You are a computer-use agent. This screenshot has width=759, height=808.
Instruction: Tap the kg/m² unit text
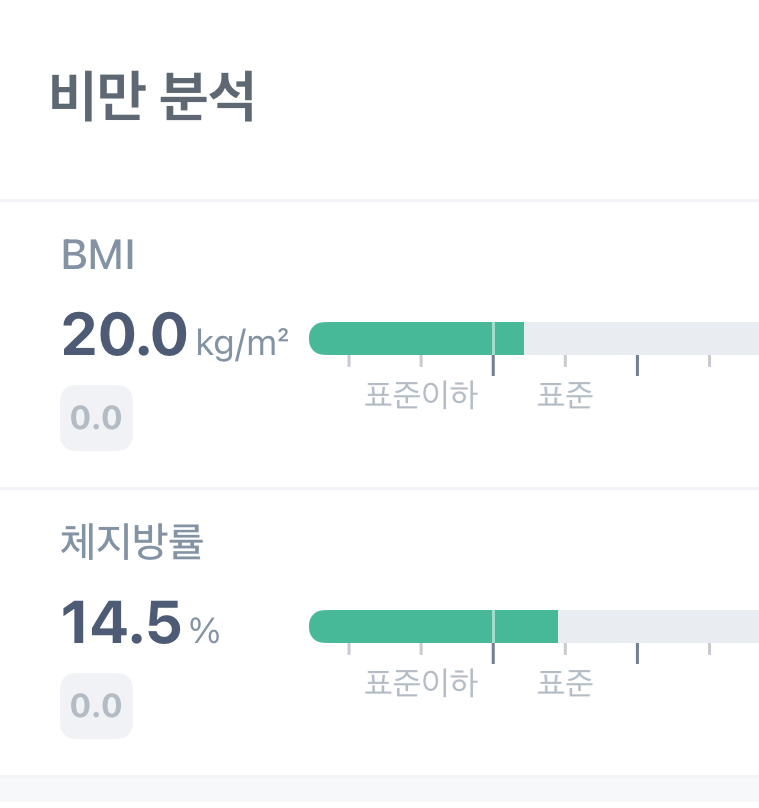point(242,343)
